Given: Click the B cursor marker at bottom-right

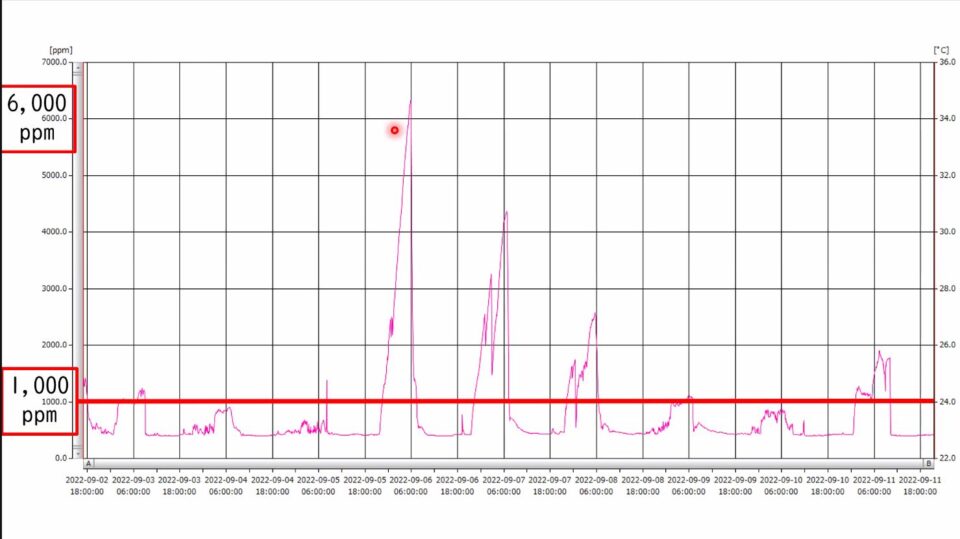Looking at the screenshot, I should 928,464.
